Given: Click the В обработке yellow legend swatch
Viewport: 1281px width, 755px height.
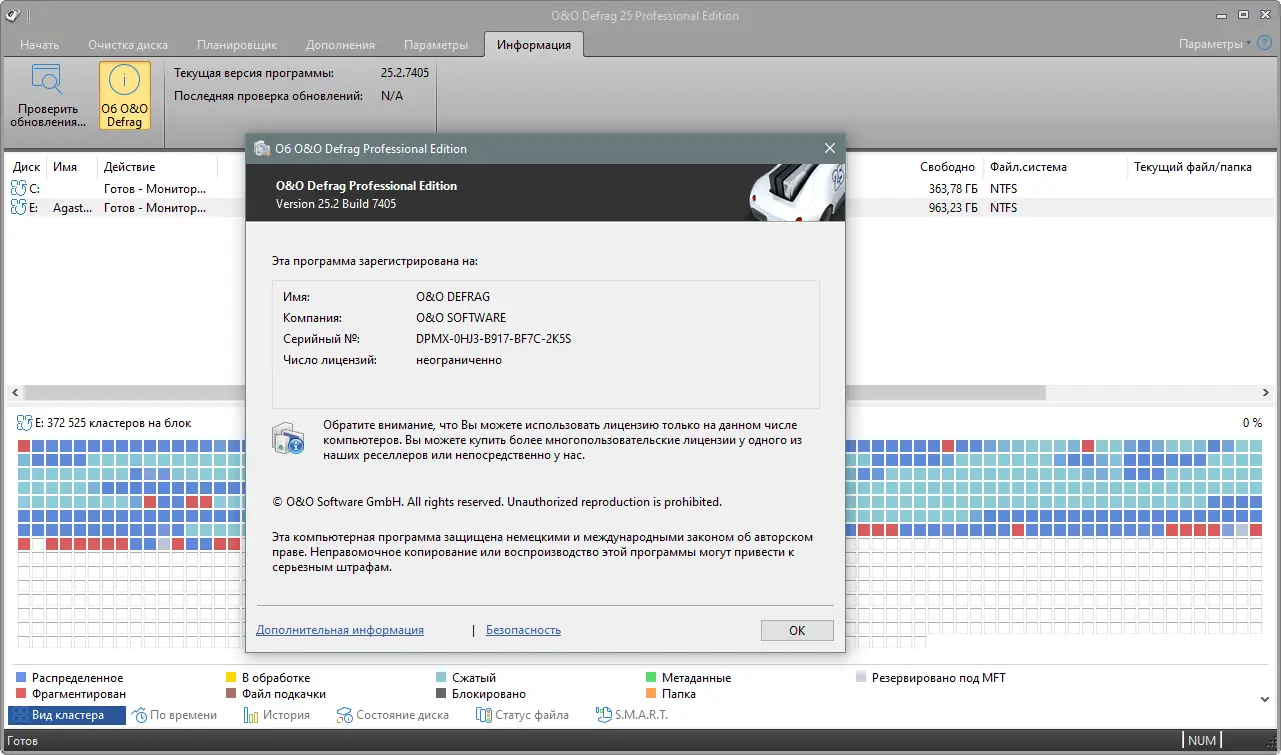Looking at the screenshot, I should click(231, 678).
